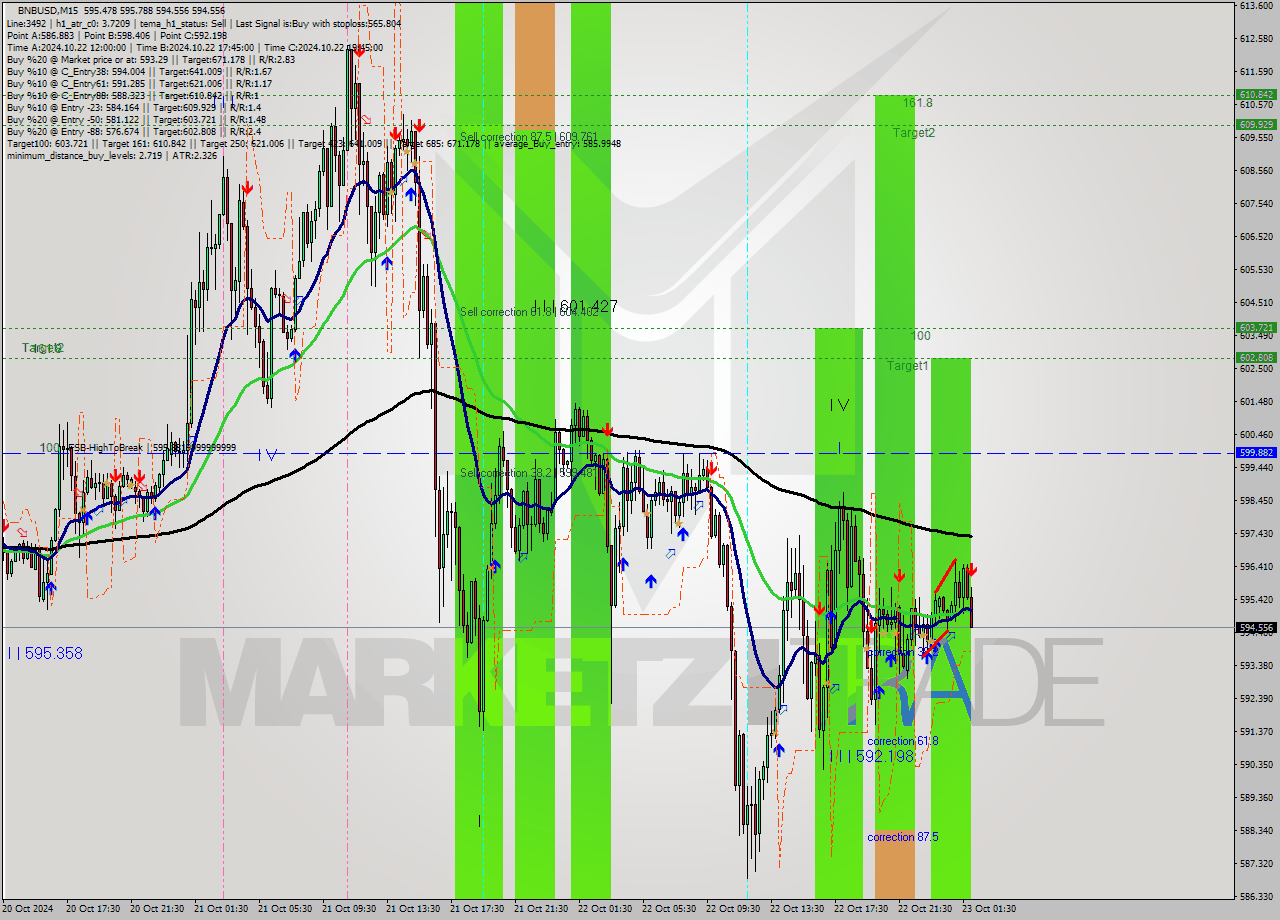Click the 601.480 price axis value

point(1256,402)
